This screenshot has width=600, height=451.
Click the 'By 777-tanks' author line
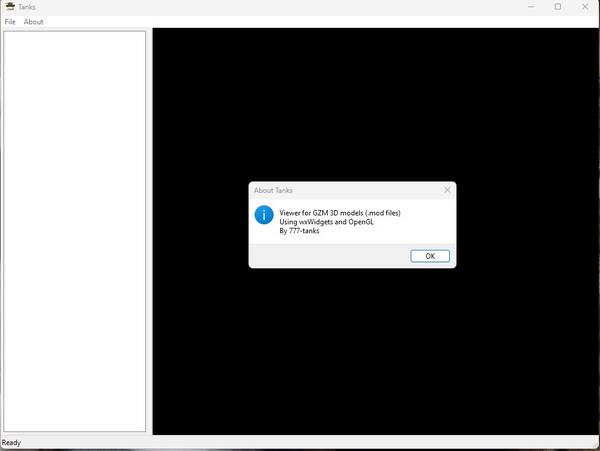pos(299,231)
